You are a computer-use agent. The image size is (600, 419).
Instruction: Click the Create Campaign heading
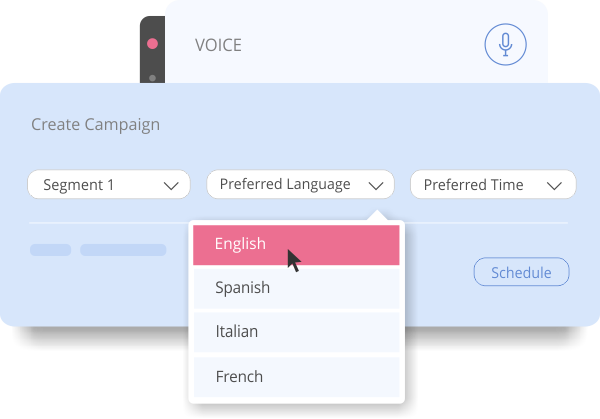95,125
